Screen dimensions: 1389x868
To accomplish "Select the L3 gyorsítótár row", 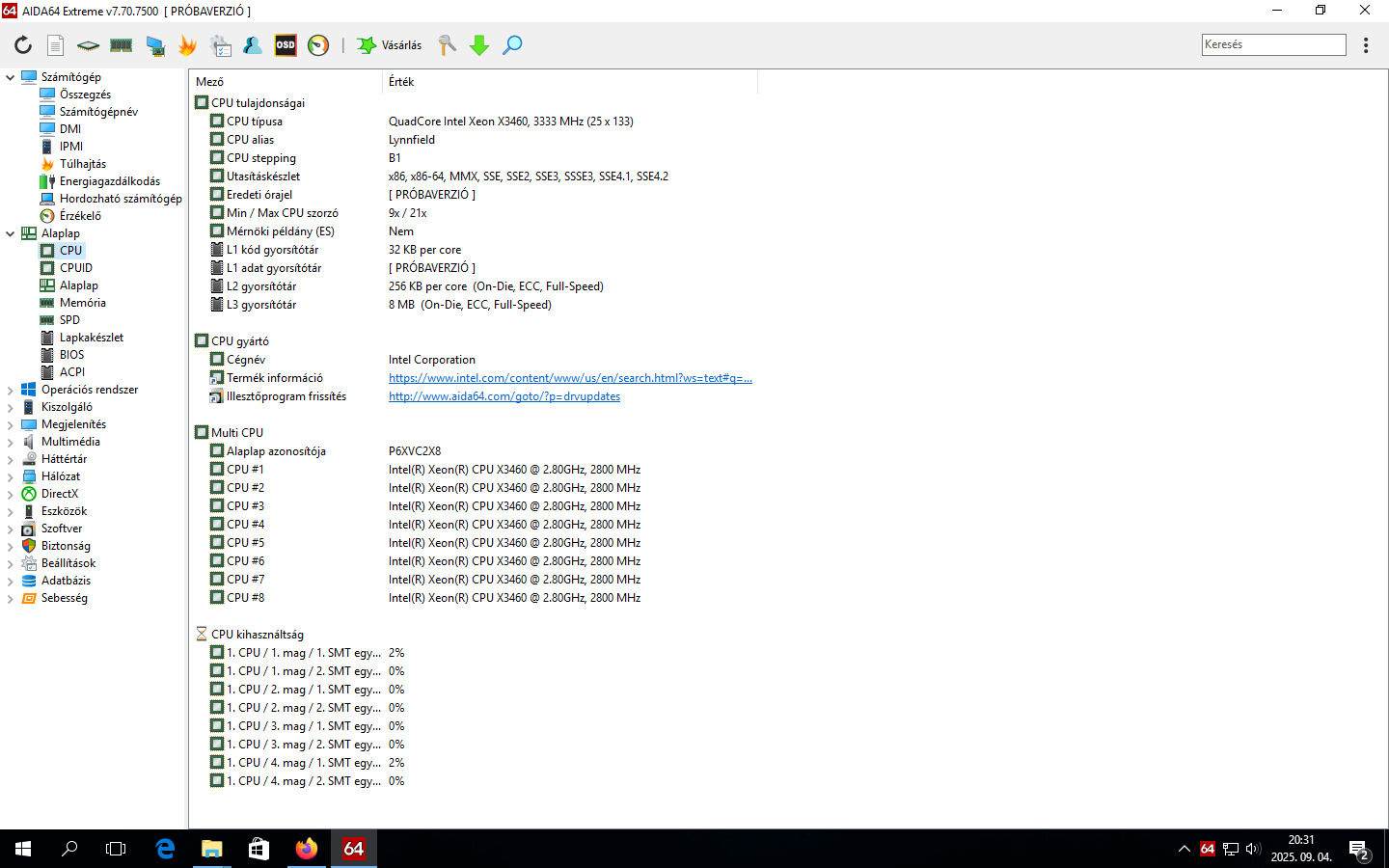I will [474, 305].
